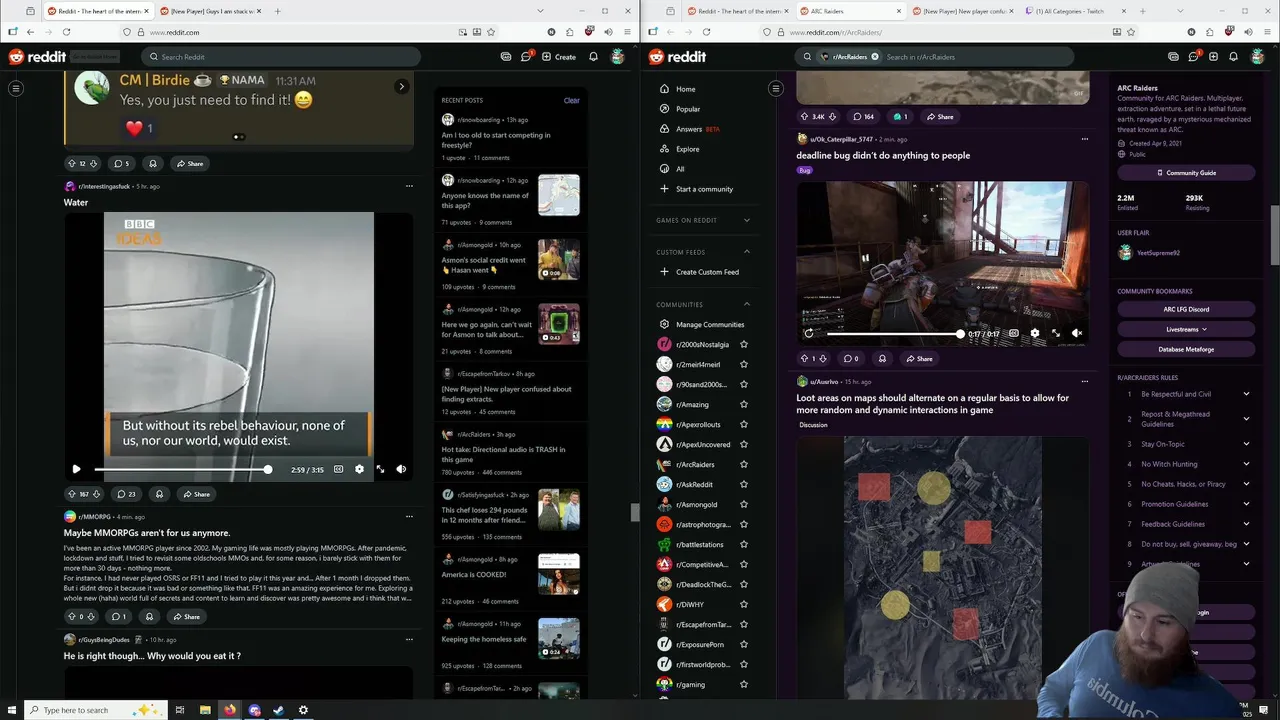1280x720 pixels.
Task: Give award to the Water post
Action: point(159,494)
